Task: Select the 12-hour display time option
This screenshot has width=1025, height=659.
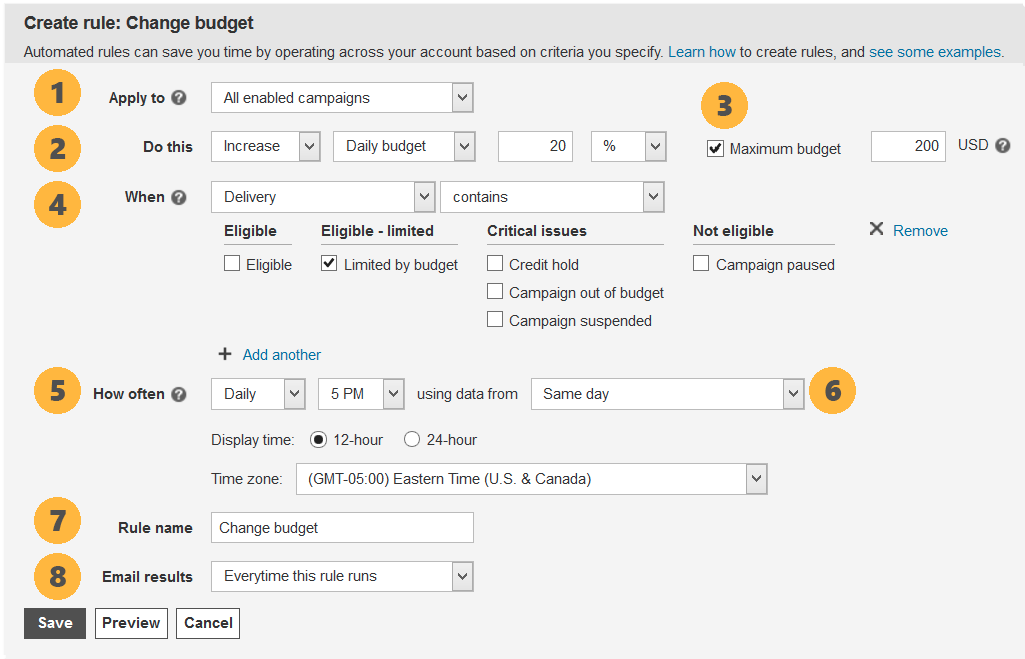Action: click(x=318, y=440)
